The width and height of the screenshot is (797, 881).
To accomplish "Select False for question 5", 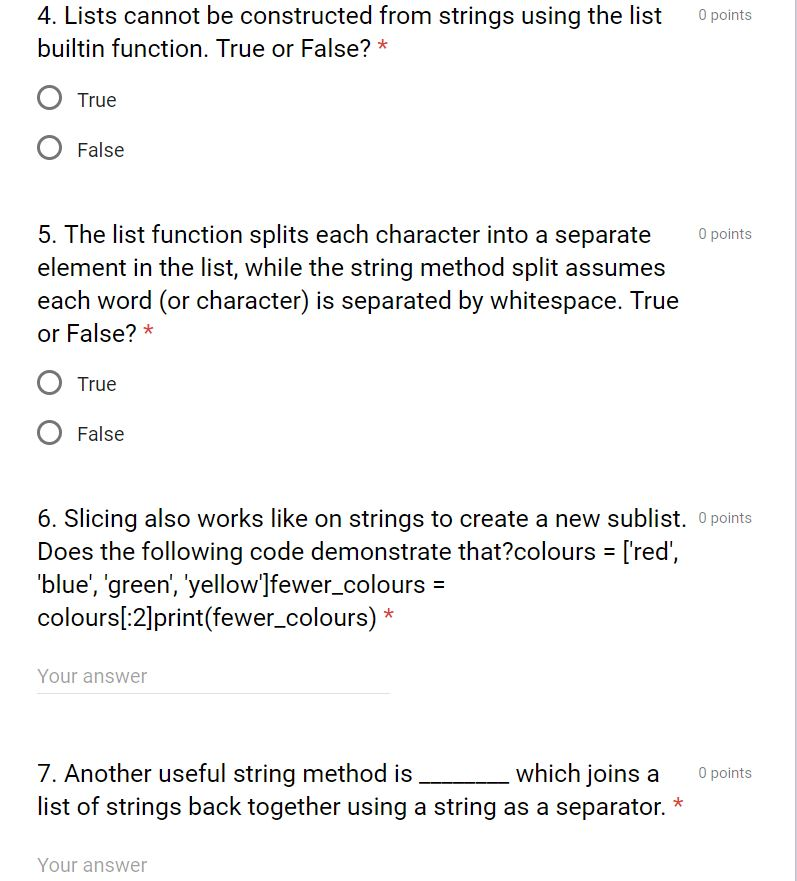I will [49, 433].
